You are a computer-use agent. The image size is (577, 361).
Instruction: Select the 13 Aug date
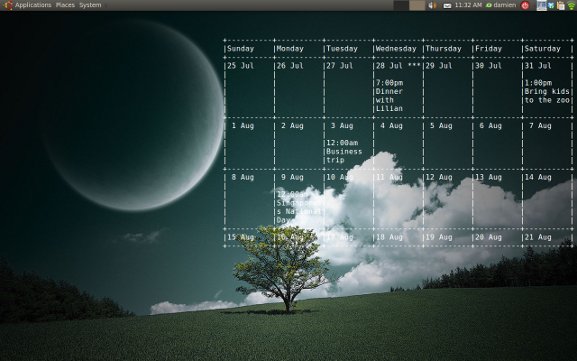click(x=488, y=177)
